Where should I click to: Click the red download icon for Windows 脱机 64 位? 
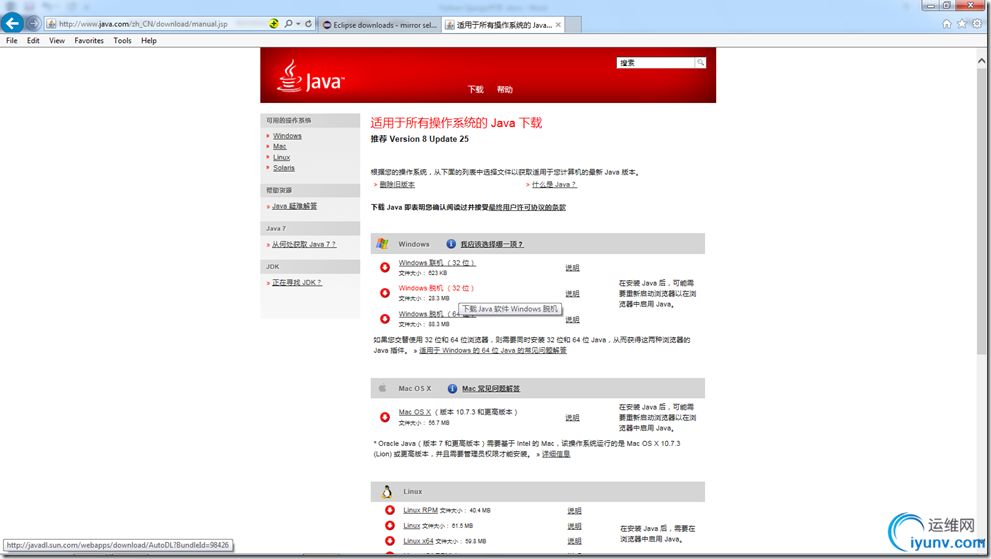384,319
